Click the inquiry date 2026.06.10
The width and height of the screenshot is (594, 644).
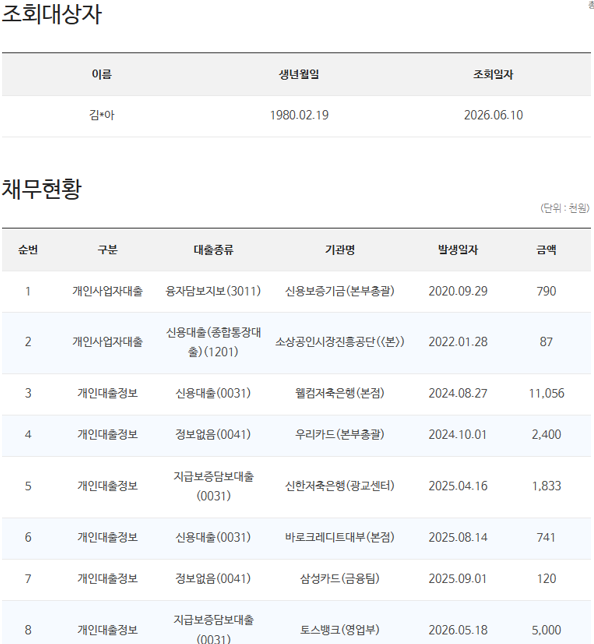tap(493, 115)
